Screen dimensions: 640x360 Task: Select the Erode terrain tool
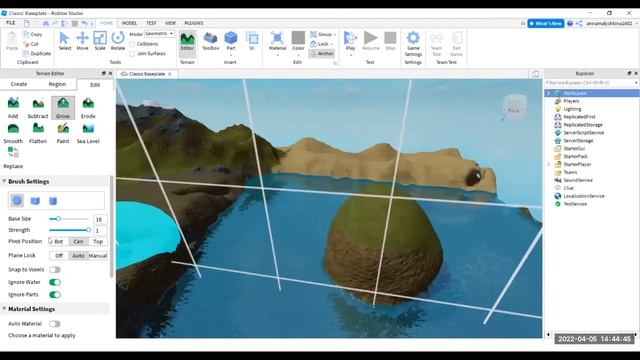point(88,108)
